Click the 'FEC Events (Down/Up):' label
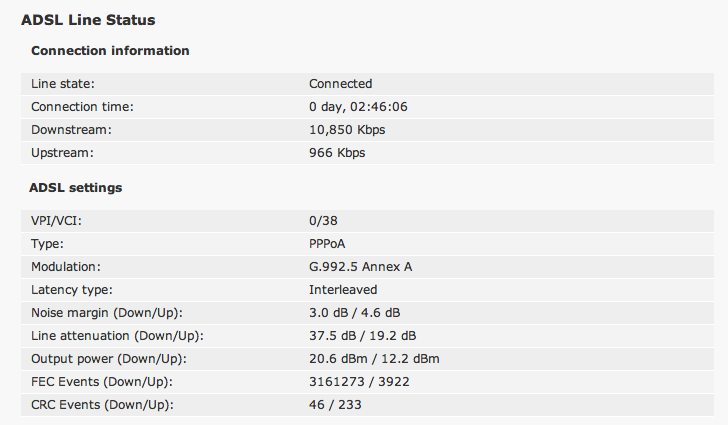Screen dimensions: 728x425 coord(102,382)
